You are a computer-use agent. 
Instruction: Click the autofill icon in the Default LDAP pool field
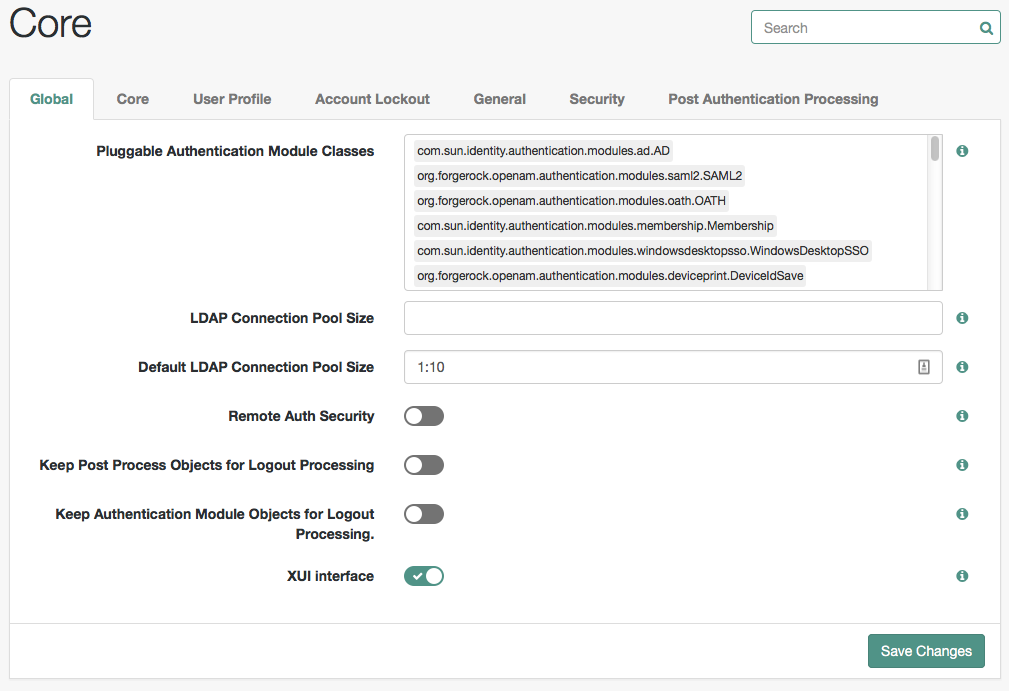click(x=923, y=367)
